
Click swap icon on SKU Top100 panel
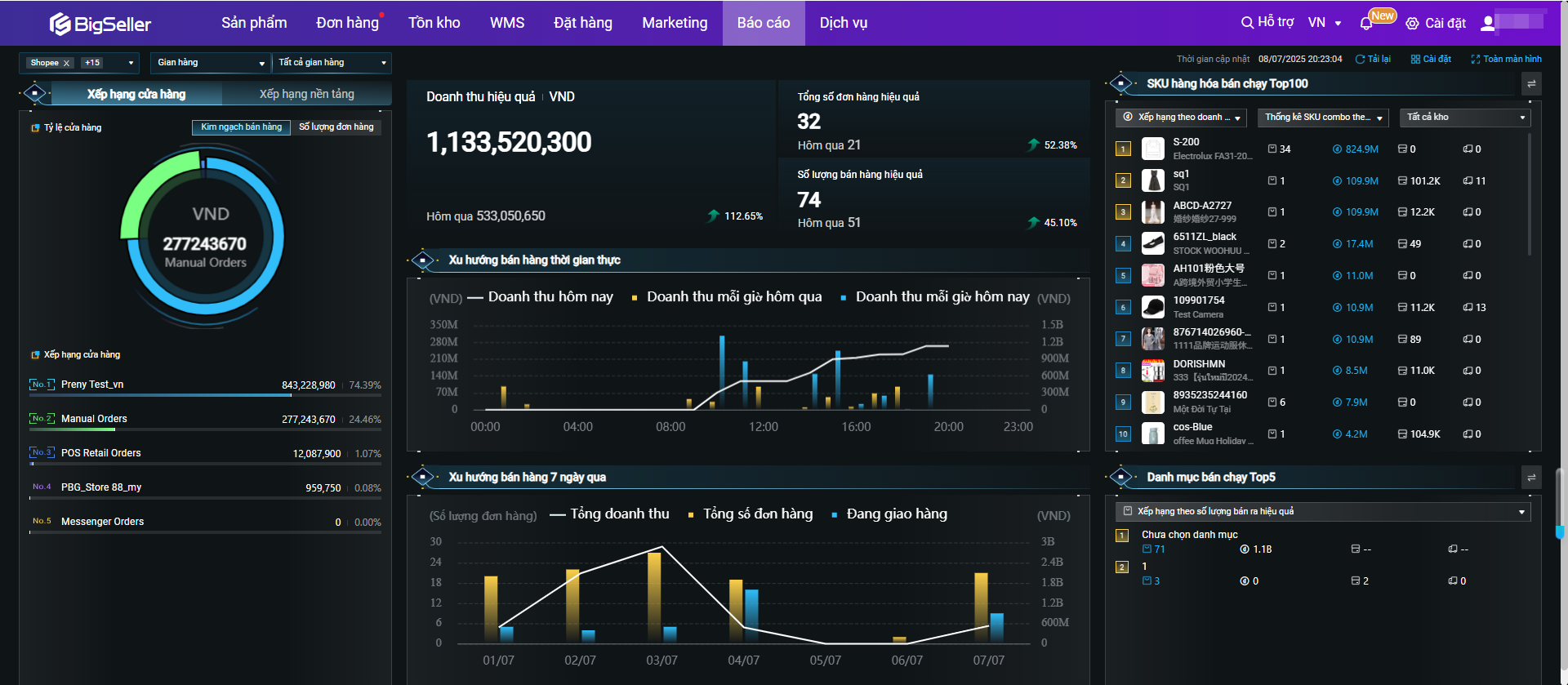coord(1531,84)
